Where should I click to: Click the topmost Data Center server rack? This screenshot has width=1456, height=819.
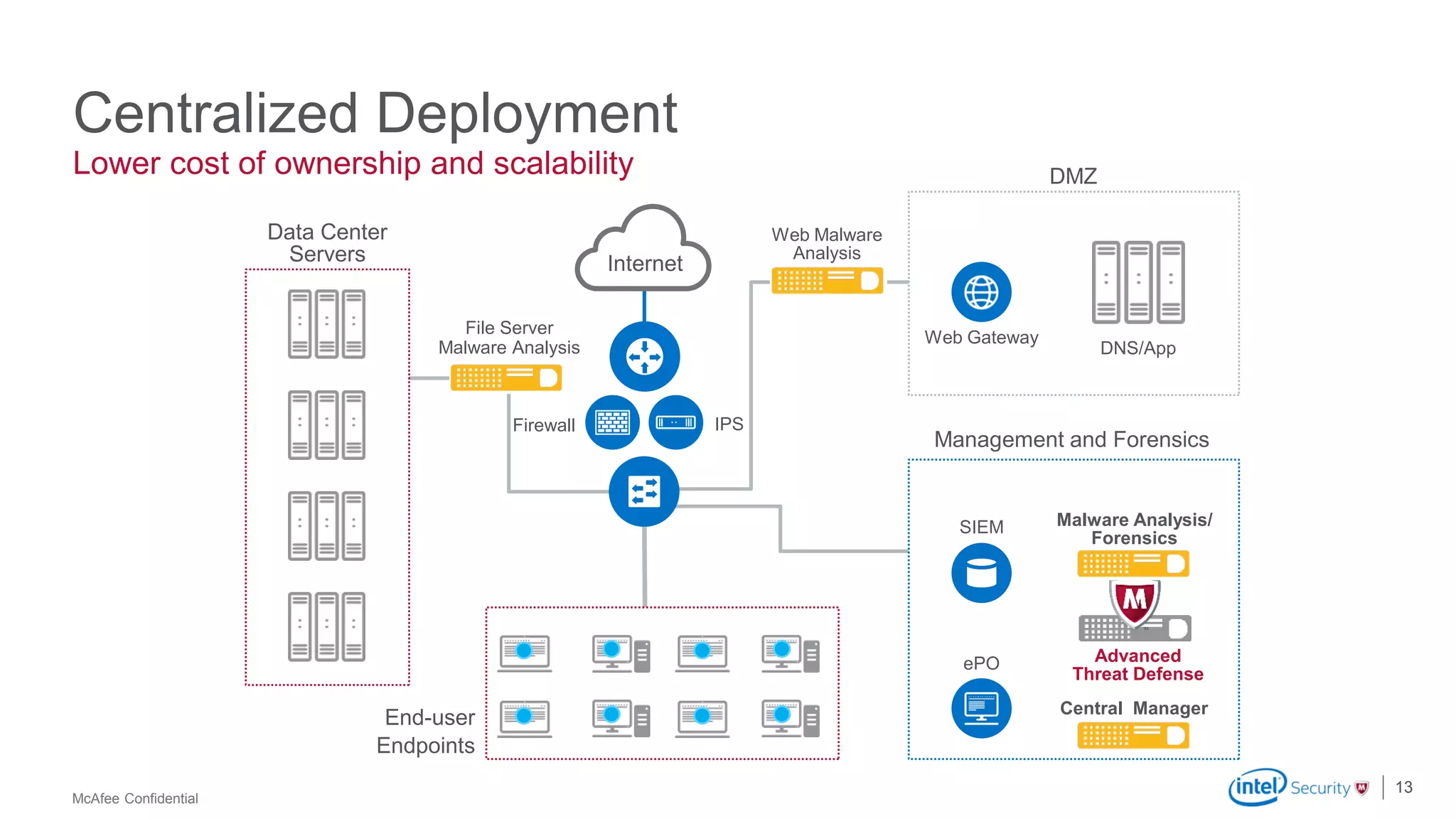326,324
